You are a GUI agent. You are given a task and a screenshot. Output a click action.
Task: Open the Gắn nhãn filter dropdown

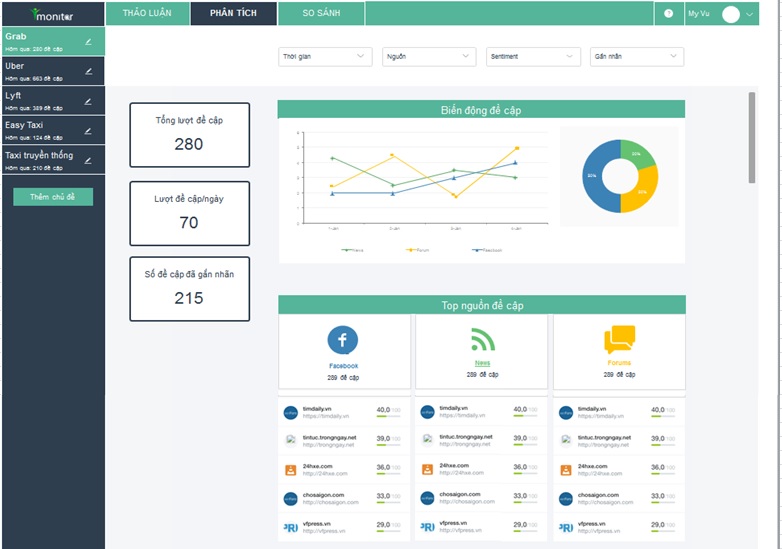tap(637, 56)
